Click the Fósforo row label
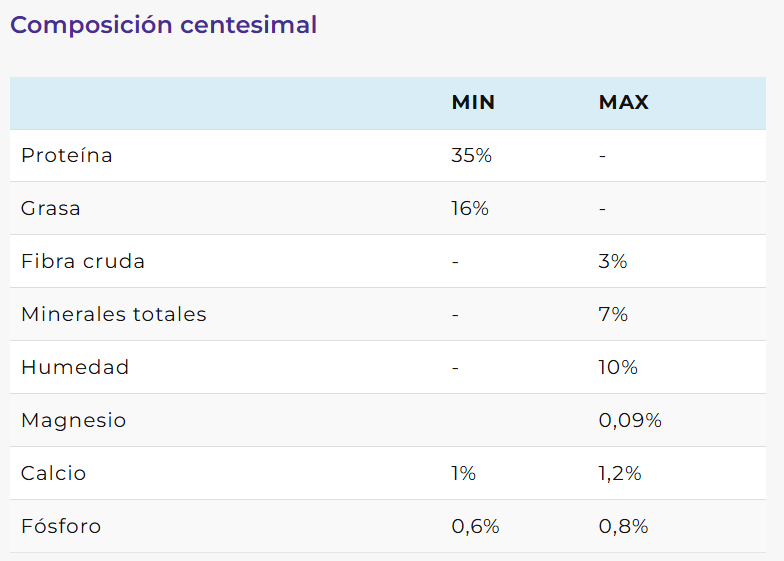The width and height of the screenshot is (784, 561). [61, 527]
